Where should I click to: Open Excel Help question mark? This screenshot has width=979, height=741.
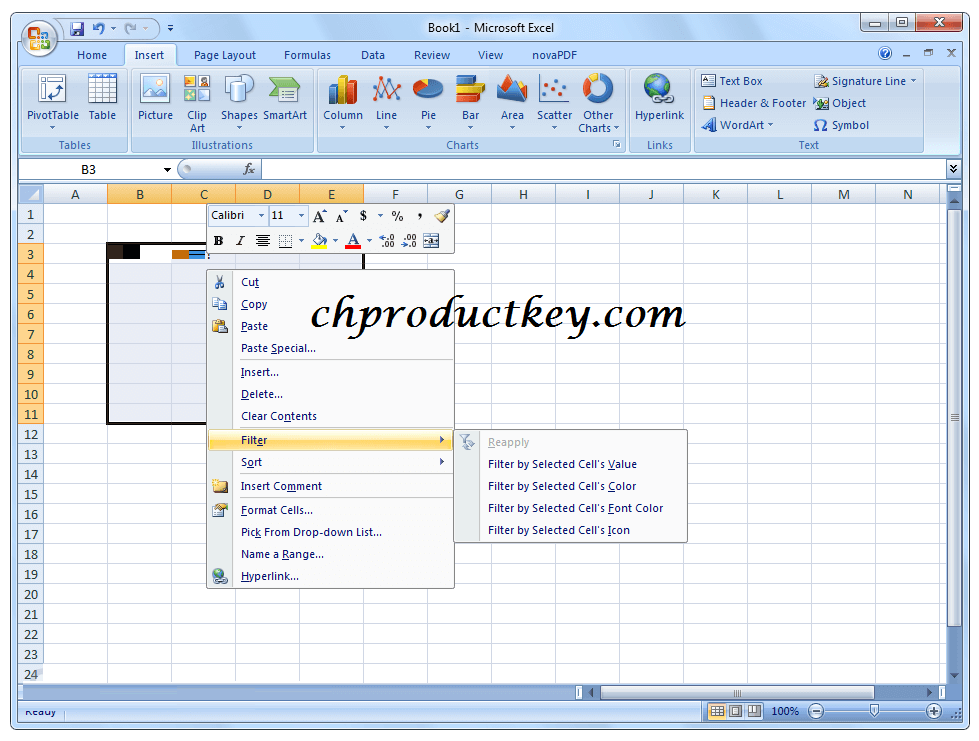tap(885, 54)
